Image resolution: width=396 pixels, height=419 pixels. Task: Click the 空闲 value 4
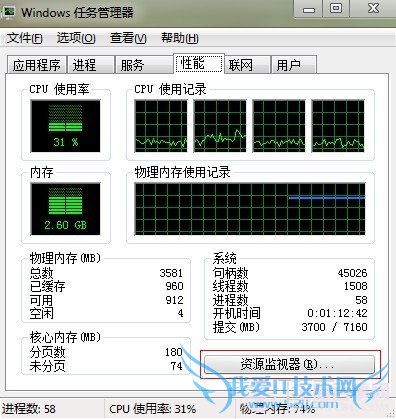180,313
